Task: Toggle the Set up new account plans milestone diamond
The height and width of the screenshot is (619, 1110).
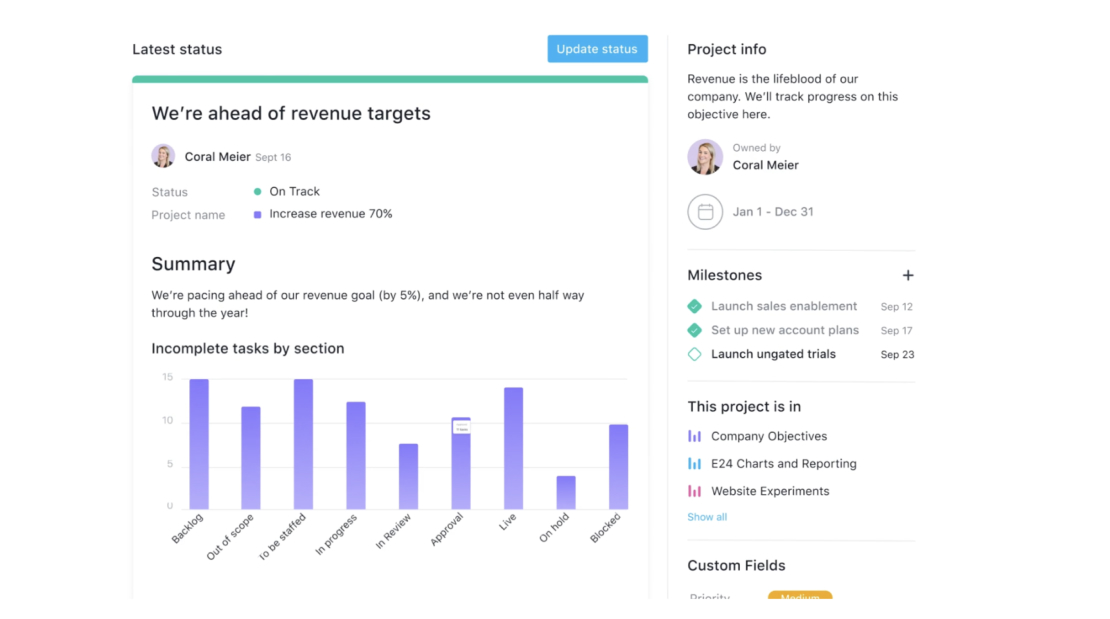Action: (694, 330)
